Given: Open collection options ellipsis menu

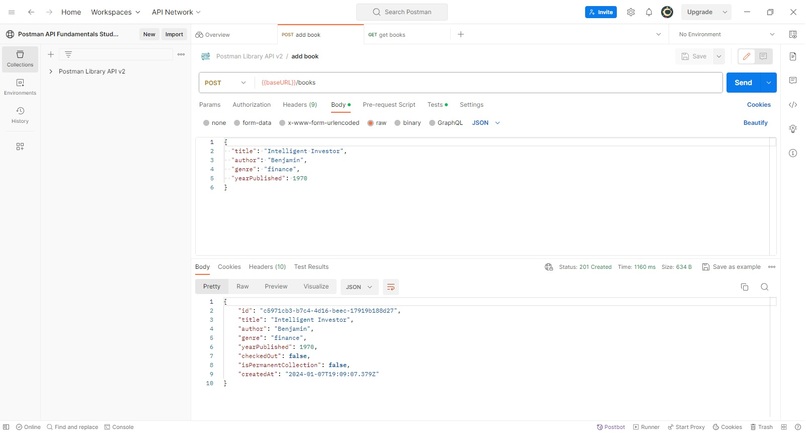Looking at the screenshot, I should click(181, 54).
